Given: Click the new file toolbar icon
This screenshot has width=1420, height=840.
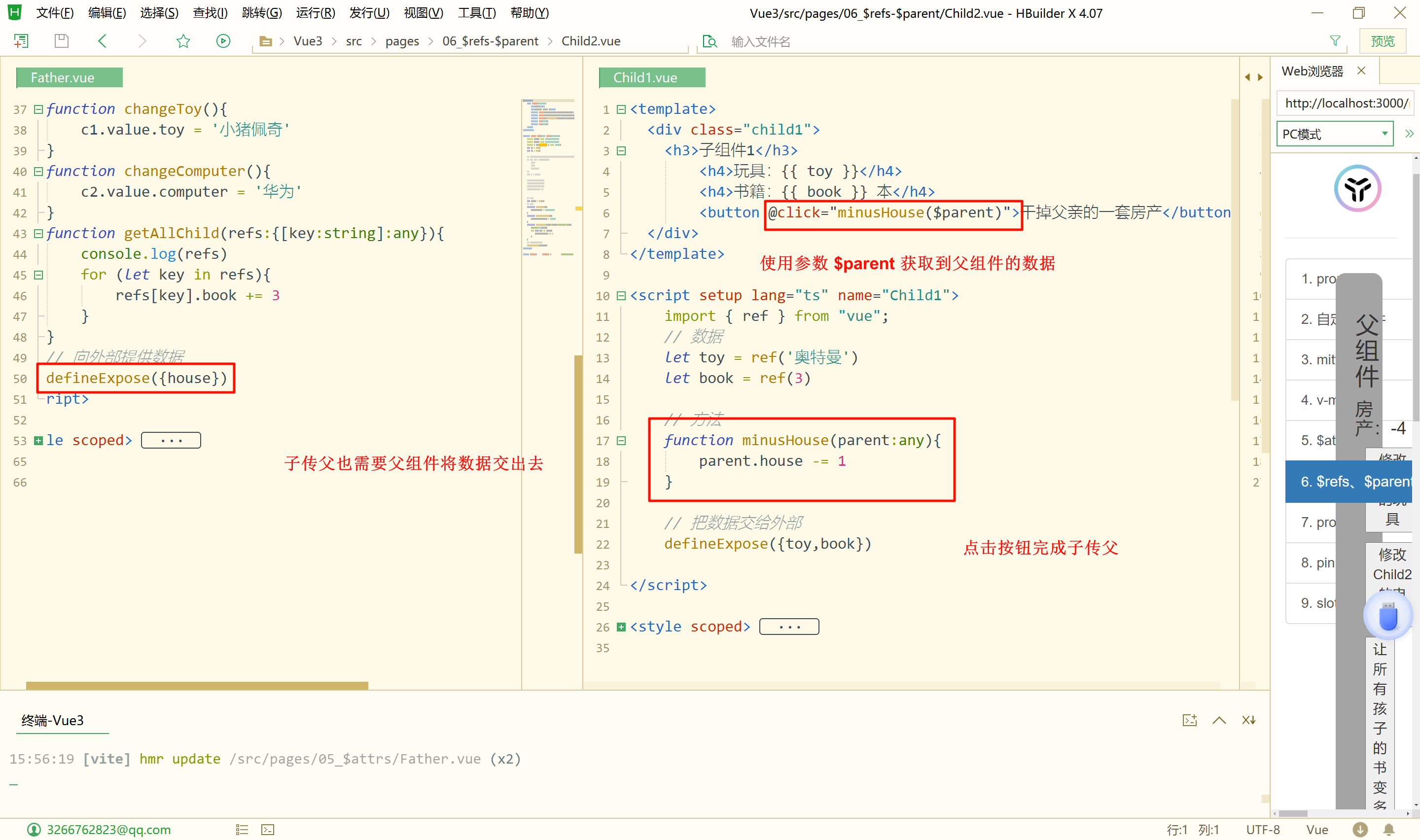Looking at the screenshot, I should tap(21, 41).
